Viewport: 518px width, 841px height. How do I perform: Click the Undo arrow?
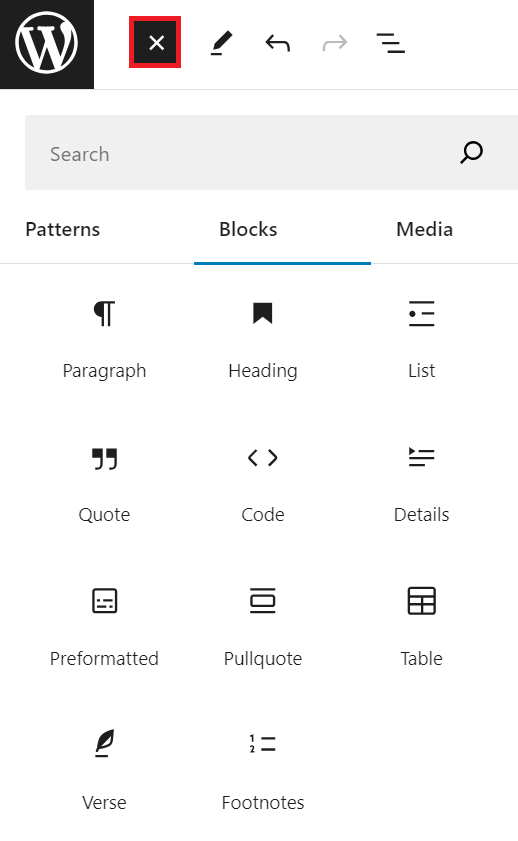(278, 43)
